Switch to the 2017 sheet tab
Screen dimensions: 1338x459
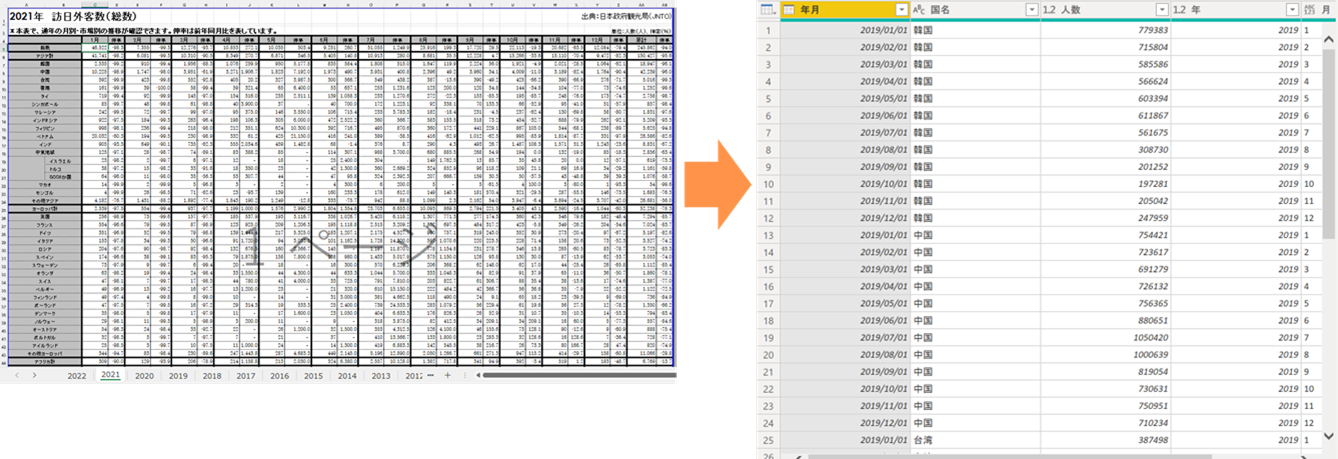coord(245,376)
